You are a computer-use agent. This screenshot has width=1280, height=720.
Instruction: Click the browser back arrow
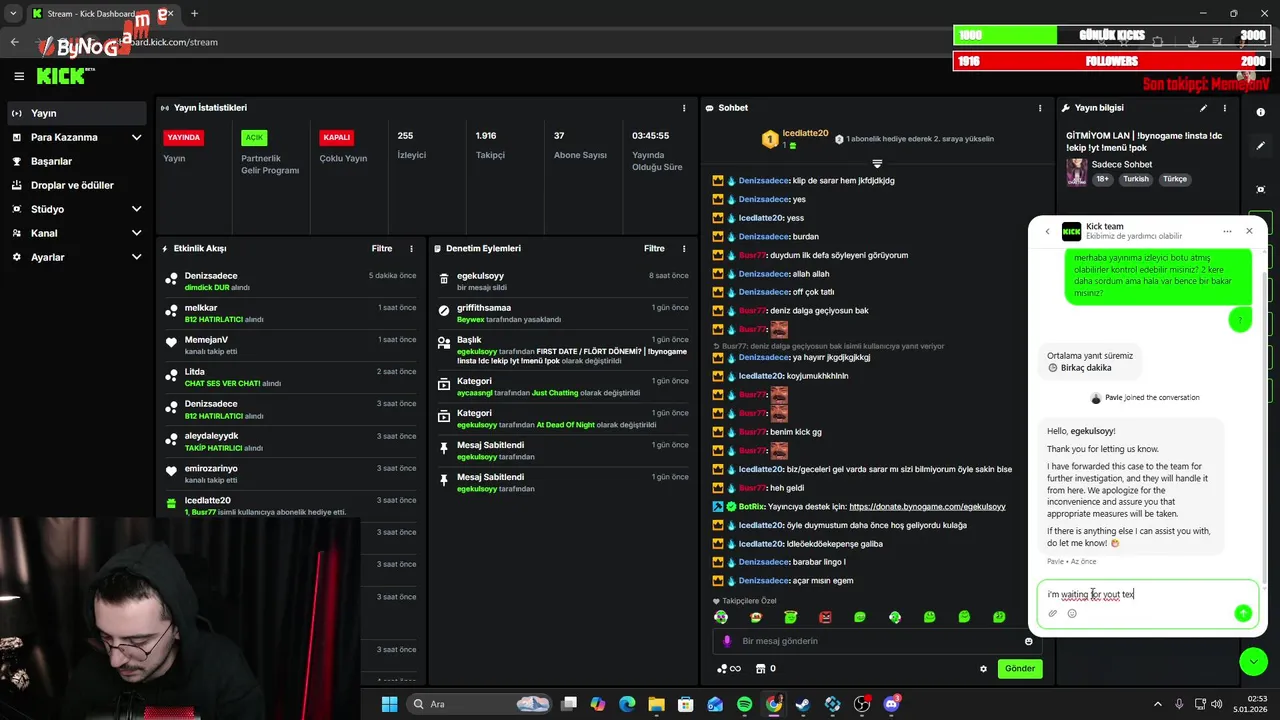14,42
